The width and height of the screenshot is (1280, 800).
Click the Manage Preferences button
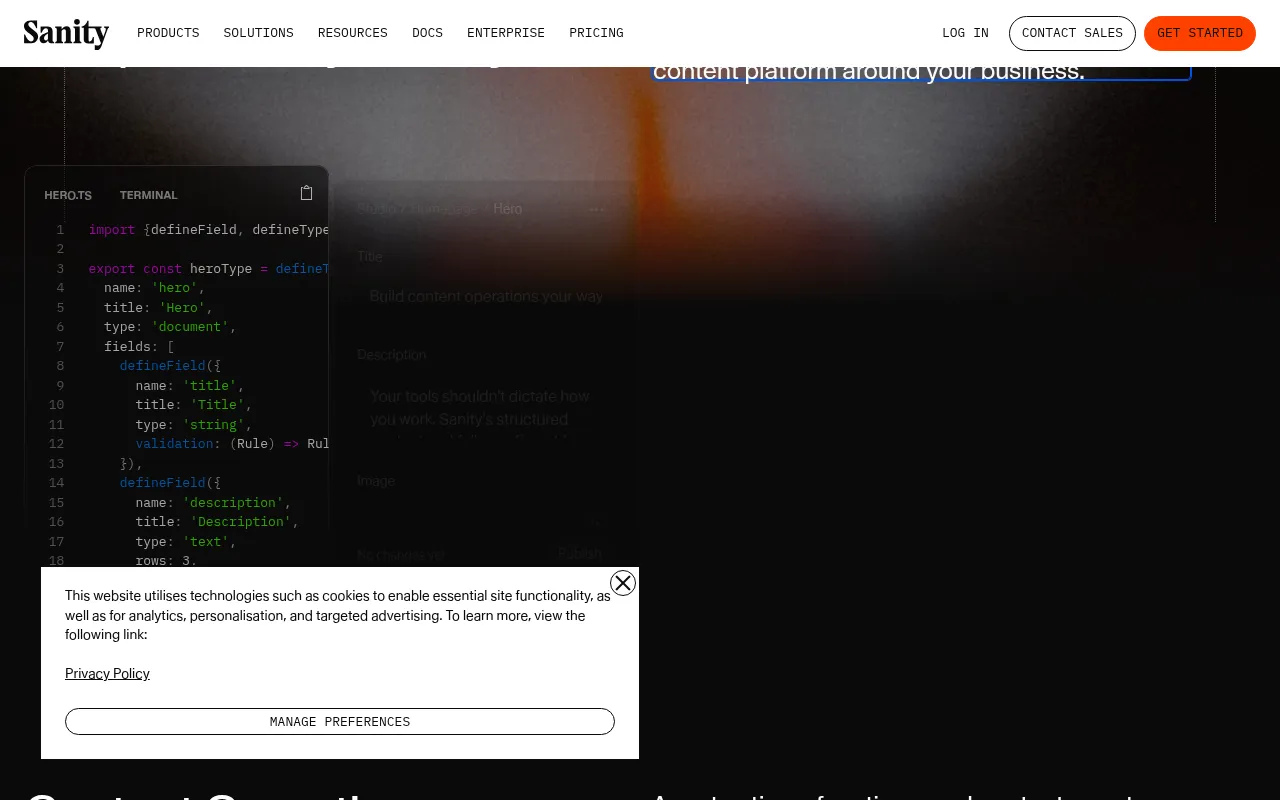click(x=340, y=722)
